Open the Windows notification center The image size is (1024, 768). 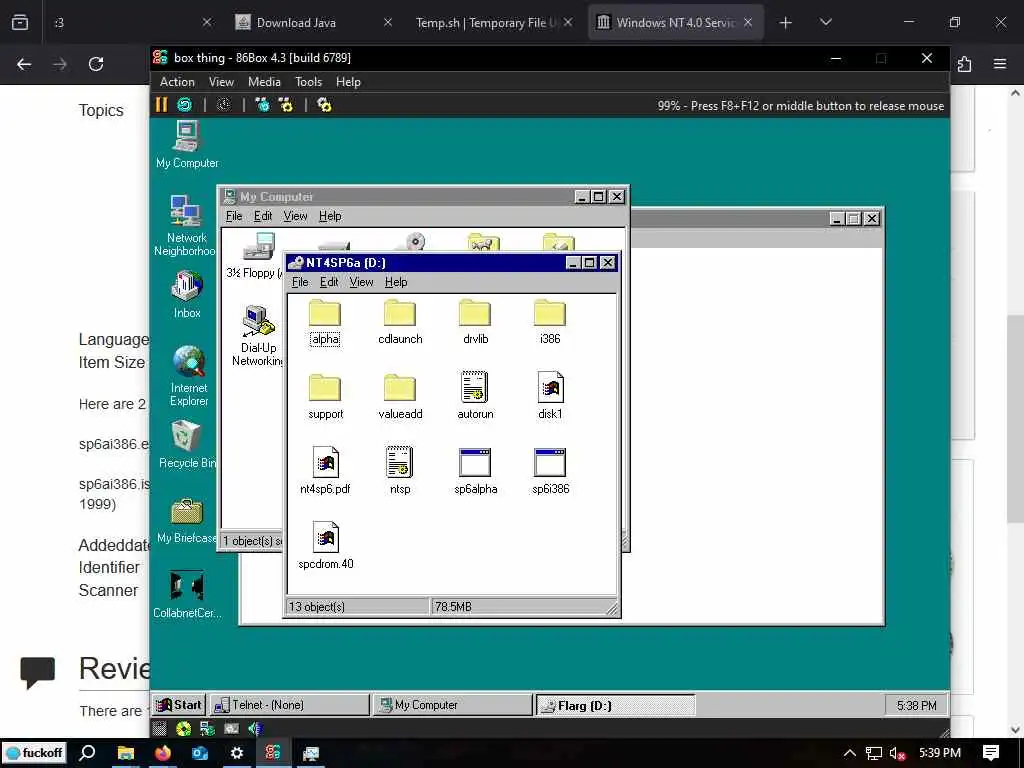pos(991,753)
